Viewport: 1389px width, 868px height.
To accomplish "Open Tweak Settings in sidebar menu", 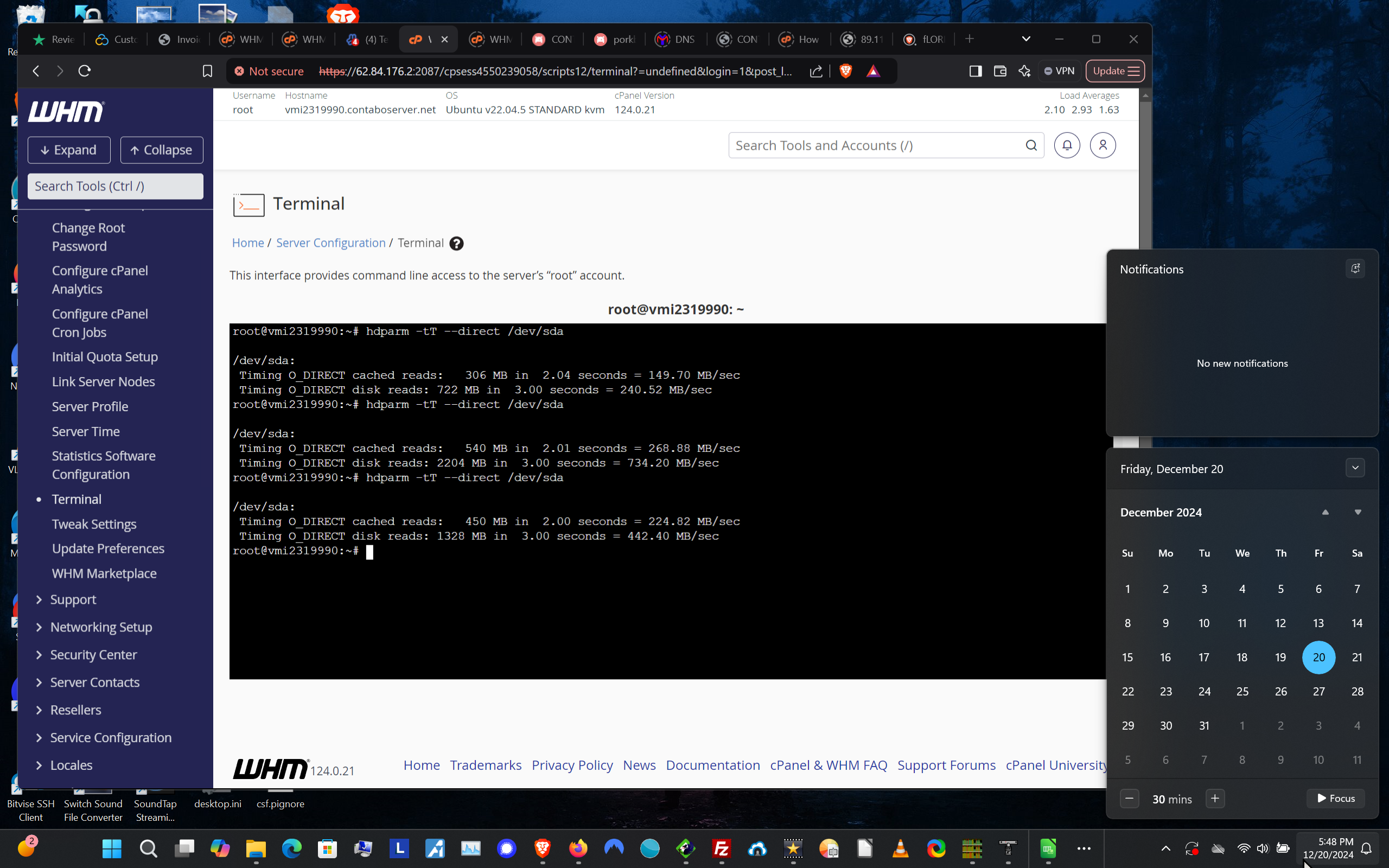I will (x=94, y=524).
